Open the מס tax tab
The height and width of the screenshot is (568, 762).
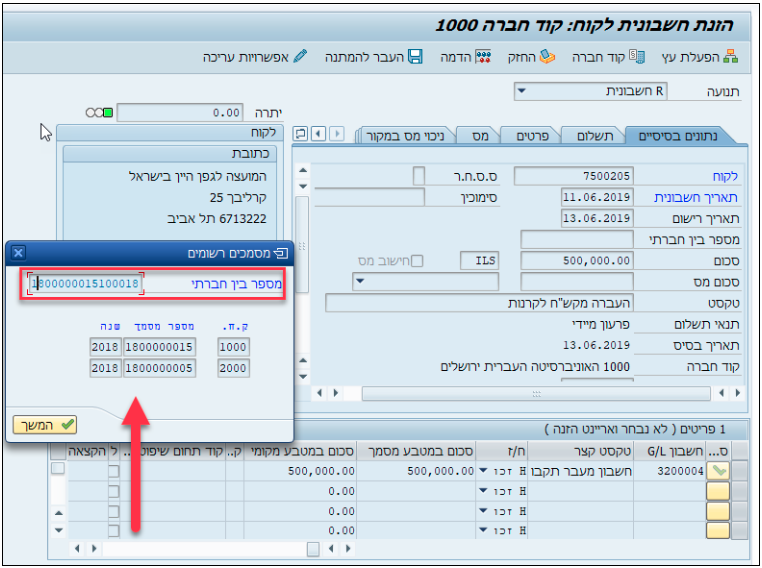tap(480, 136)
